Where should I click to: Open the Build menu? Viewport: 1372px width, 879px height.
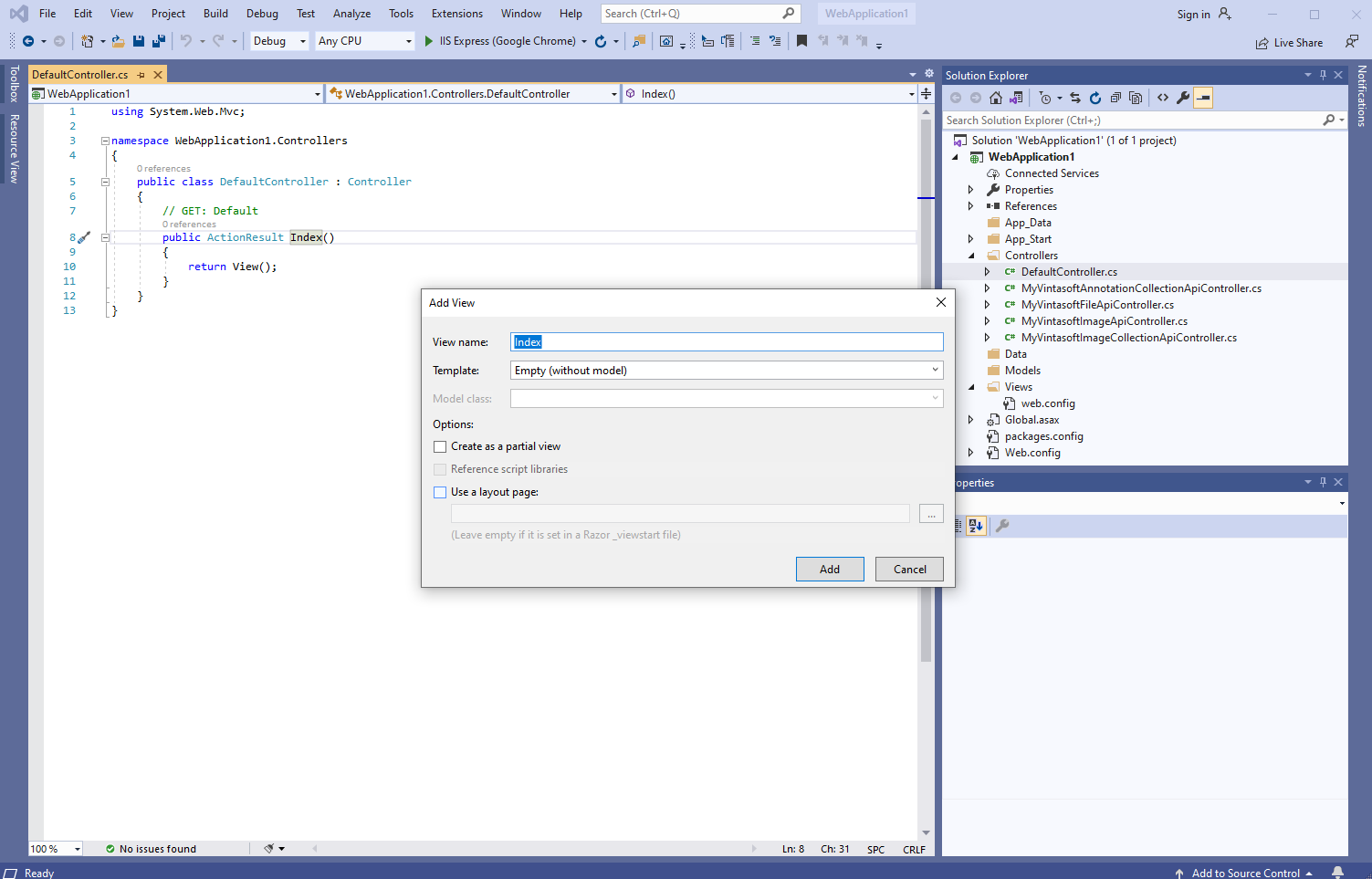click(x=215, y=14)
